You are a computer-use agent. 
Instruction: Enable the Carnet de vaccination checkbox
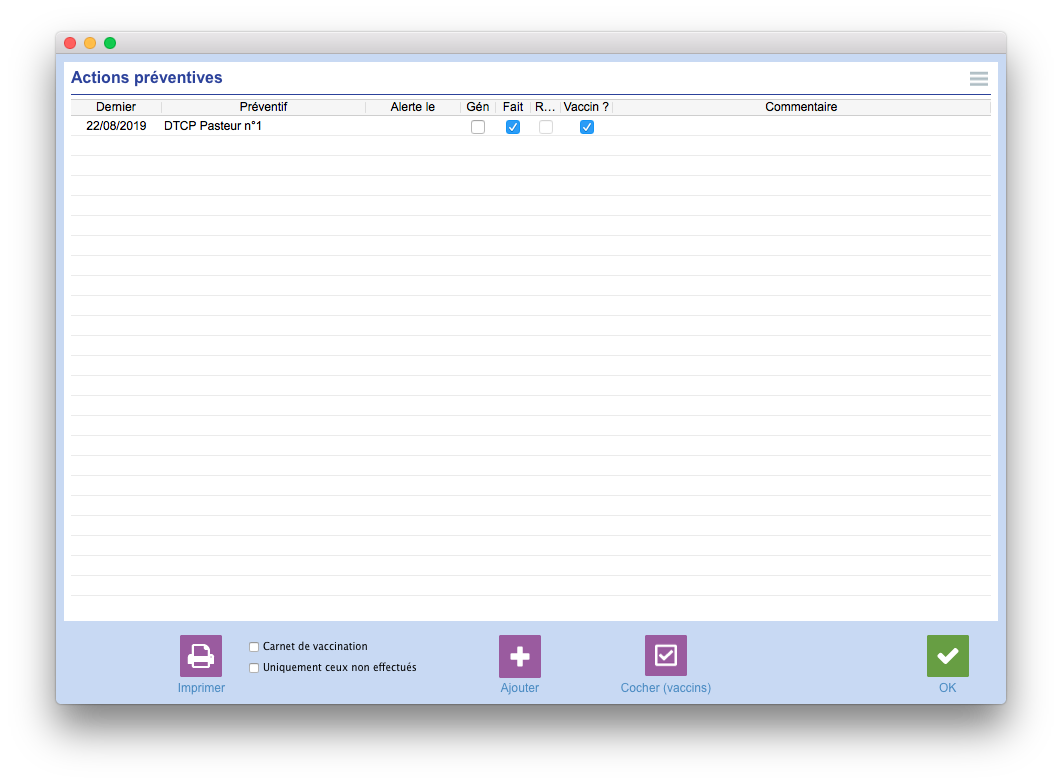click(x=254, y=647)
